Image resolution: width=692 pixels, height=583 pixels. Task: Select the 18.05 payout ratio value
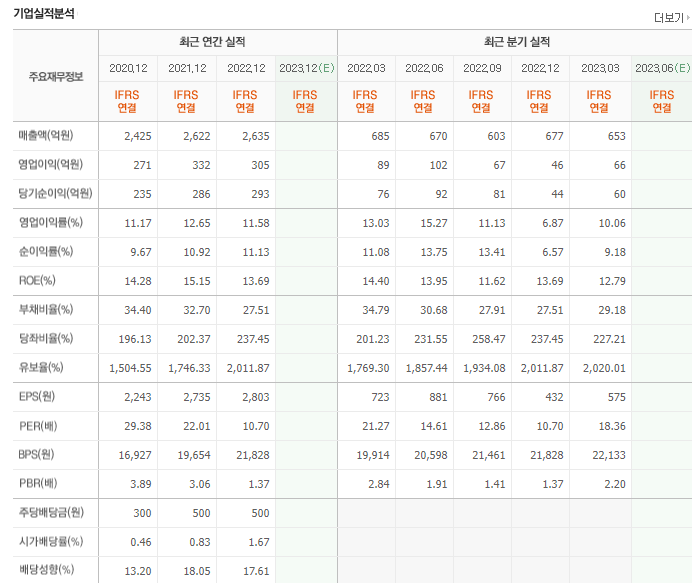(197, 571)
